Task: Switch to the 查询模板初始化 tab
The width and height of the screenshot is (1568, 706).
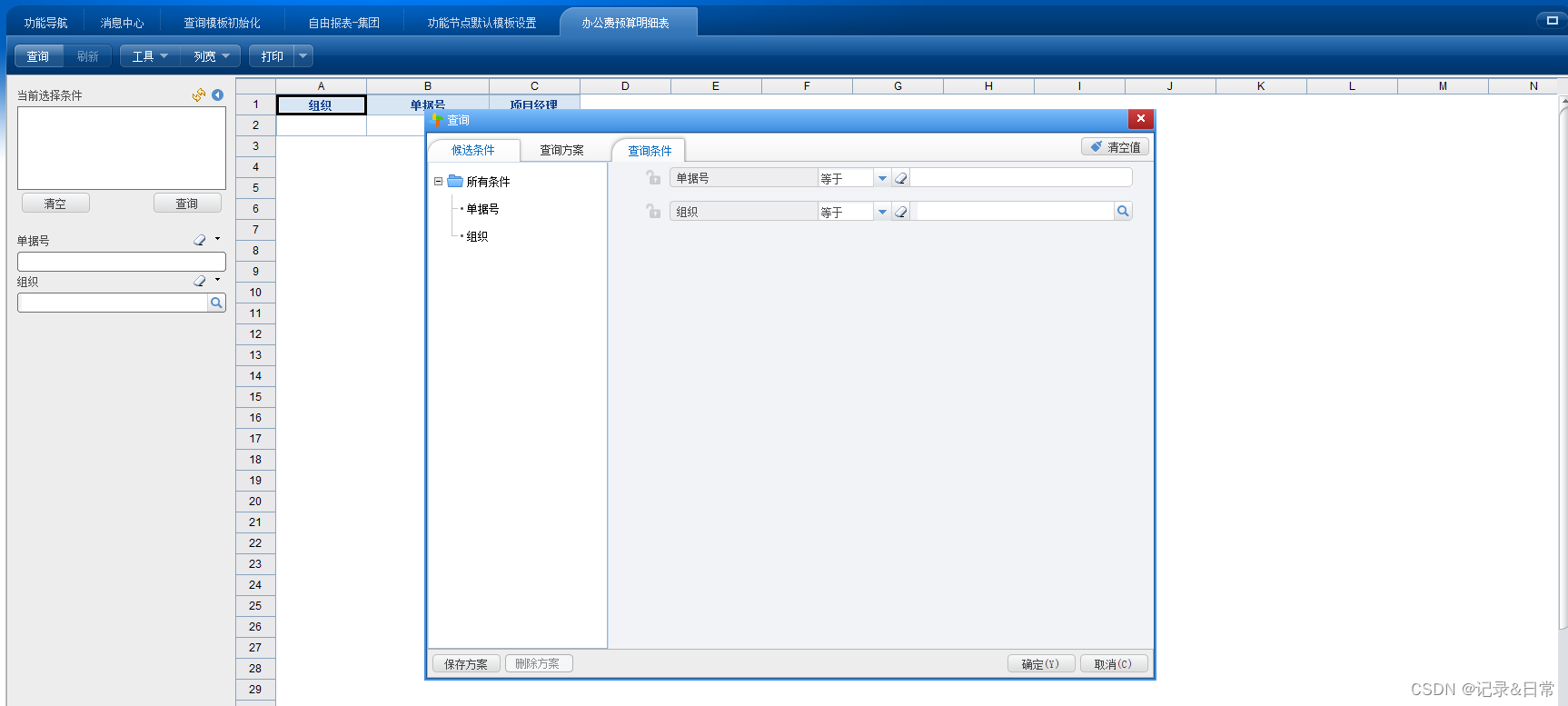Action: click(222, 23)
